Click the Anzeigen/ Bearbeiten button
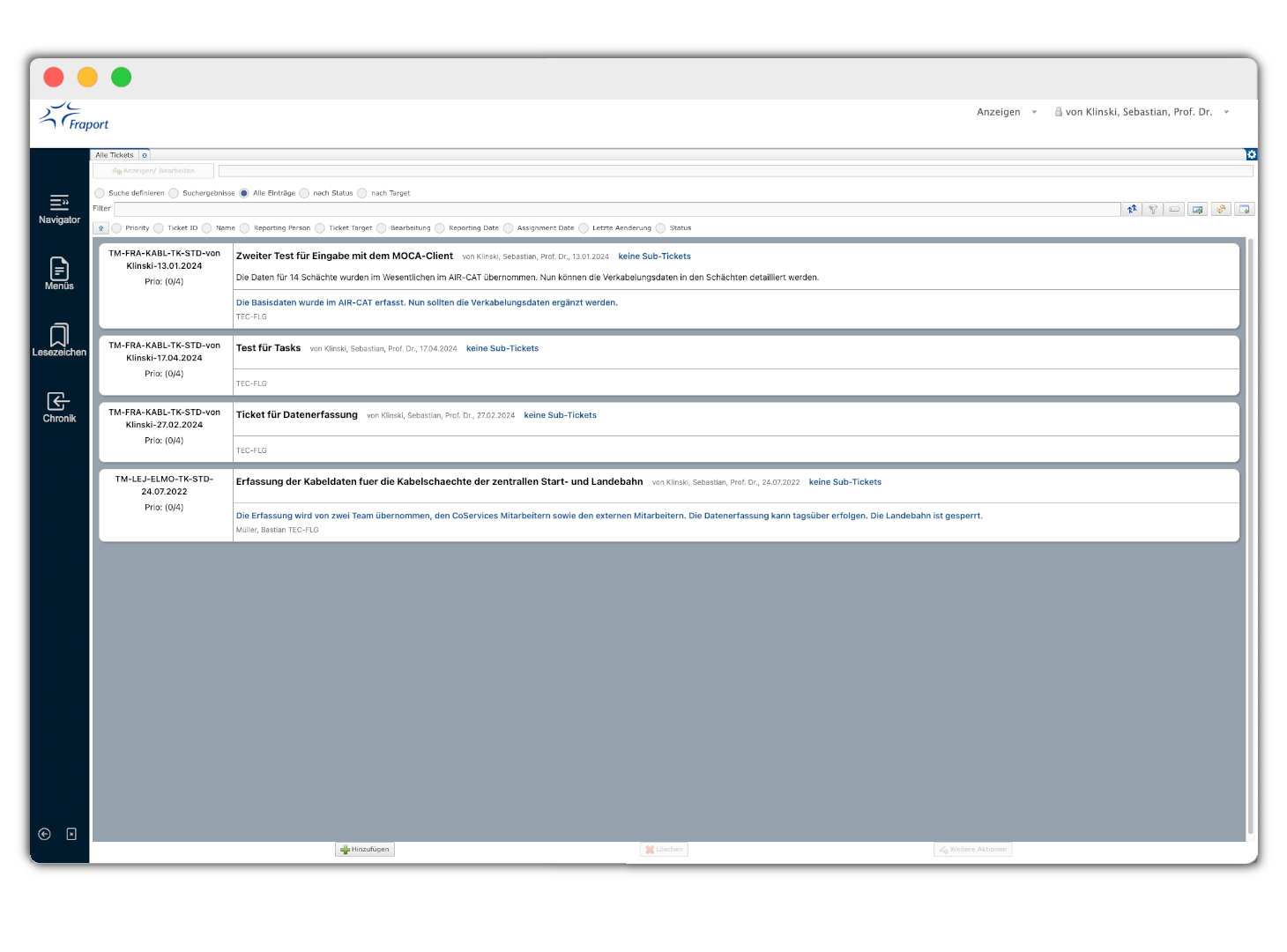The height and width of the screenshot is (952, 1287). (153, 171)
